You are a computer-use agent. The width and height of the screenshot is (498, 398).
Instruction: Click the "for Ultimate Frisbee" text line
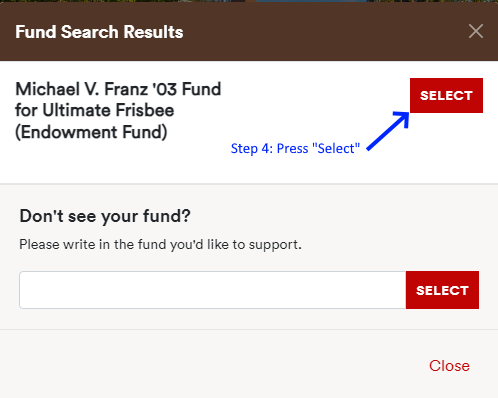95,110
